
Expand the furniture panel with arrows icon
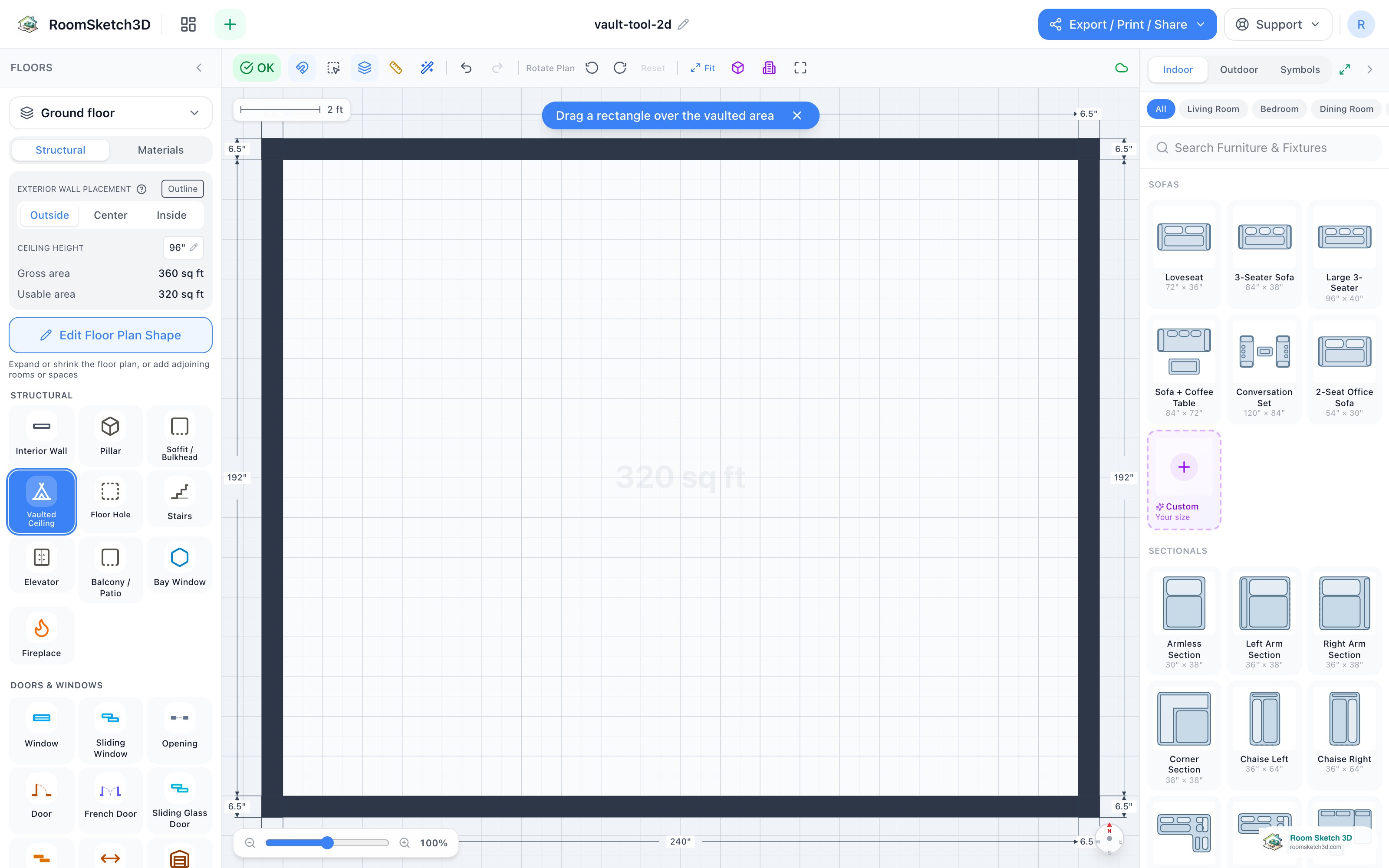(1345, 69)
